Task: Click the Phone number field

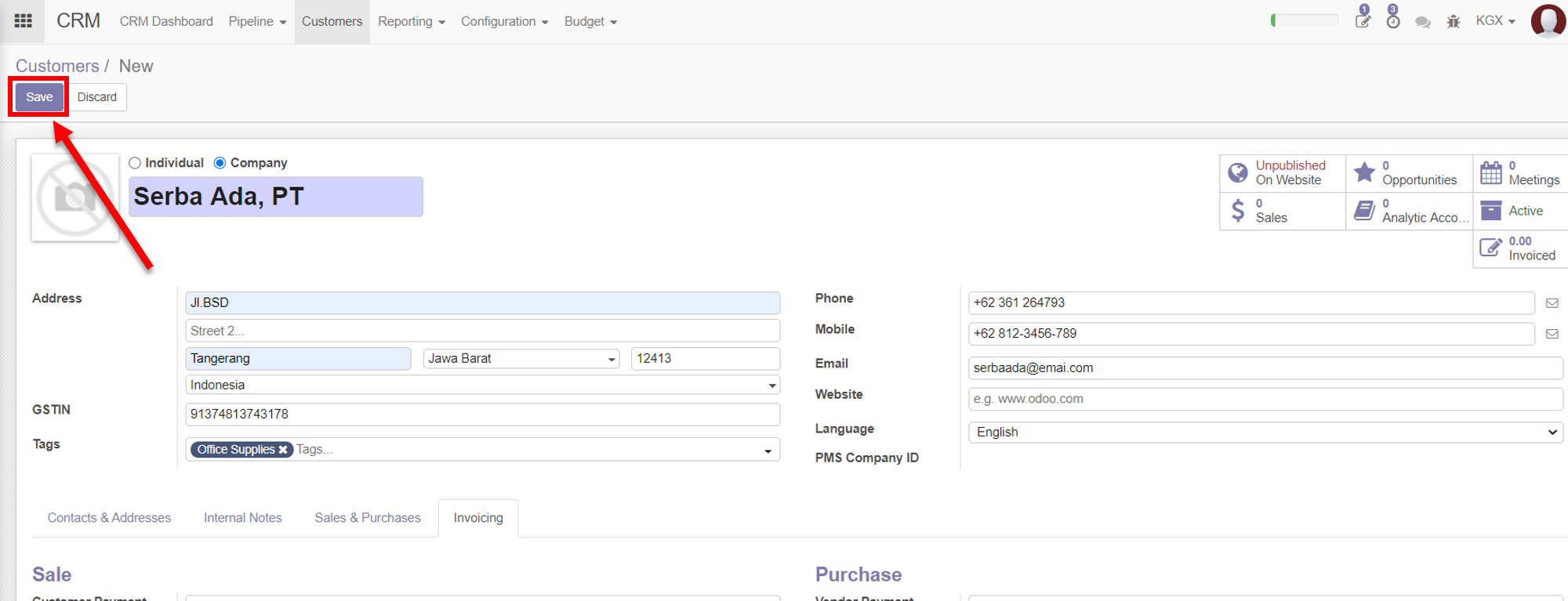Action: [1252, 303]
